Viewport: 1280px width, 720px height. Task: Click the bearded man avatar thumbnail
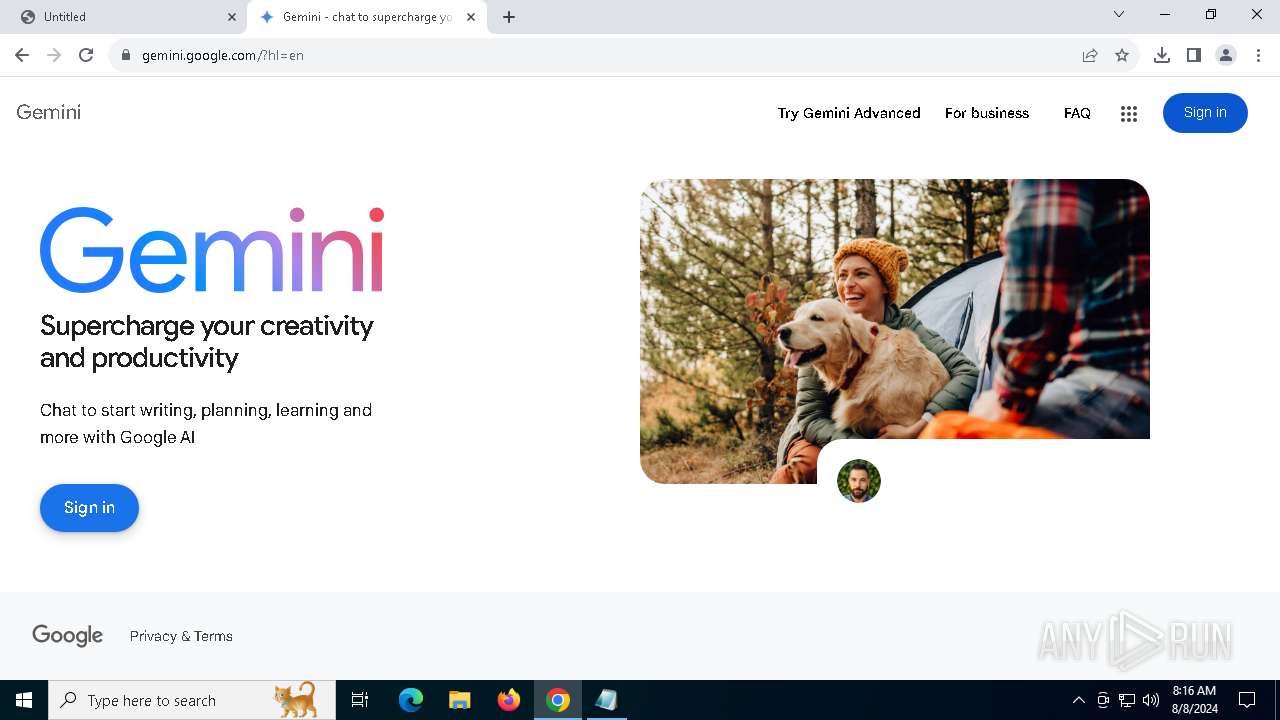[859, 481]
